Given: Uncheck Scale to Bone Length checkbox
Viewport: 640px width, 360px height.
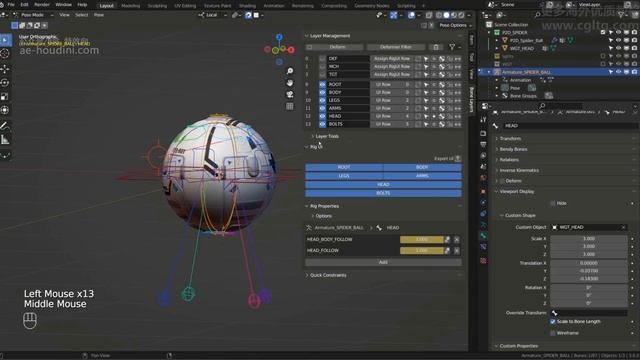Looking at the screenshot, I should click(x=553, y=322).
